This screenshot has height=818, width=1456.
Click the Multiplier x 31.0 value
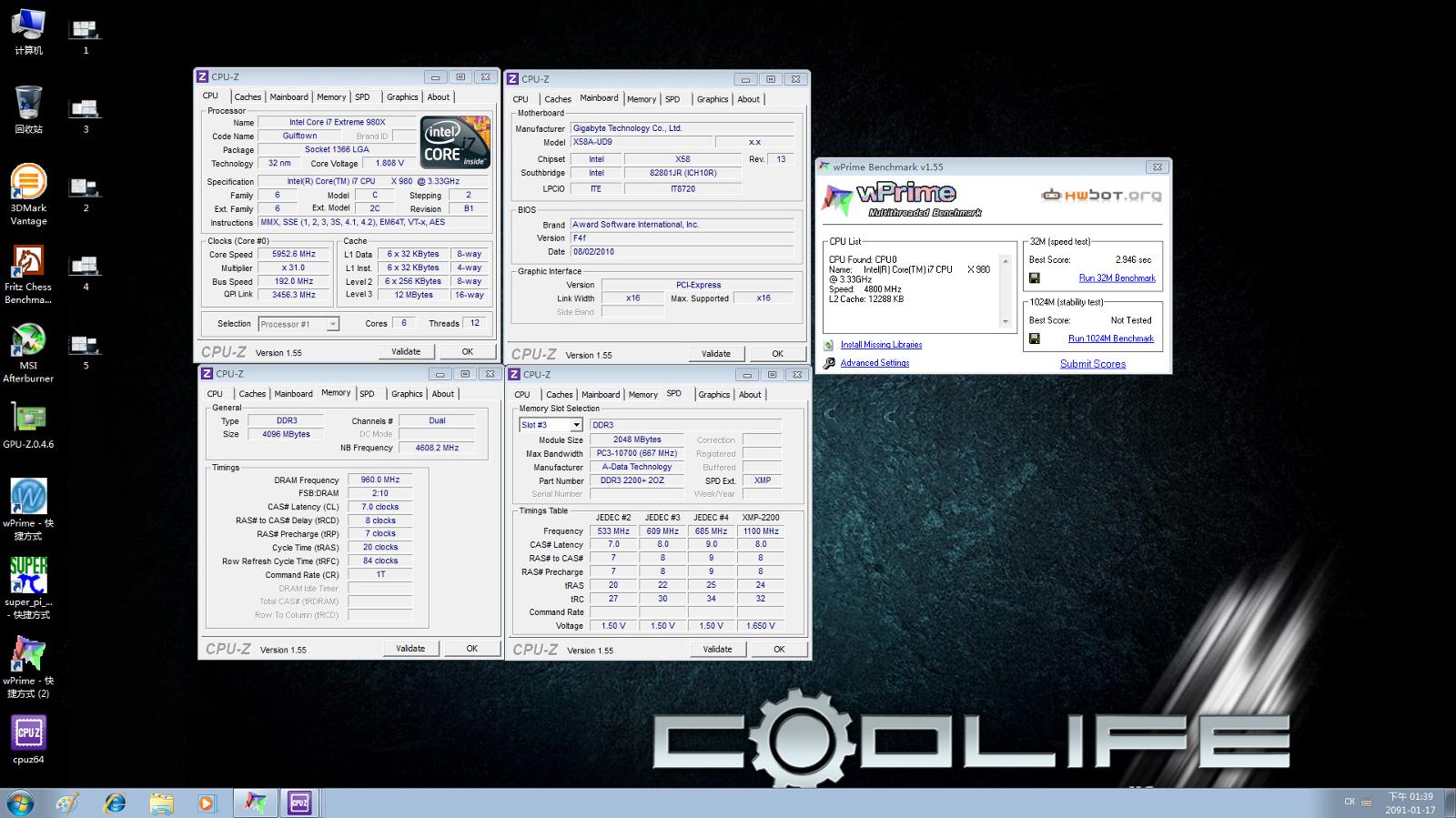click(x=293, y=268)
